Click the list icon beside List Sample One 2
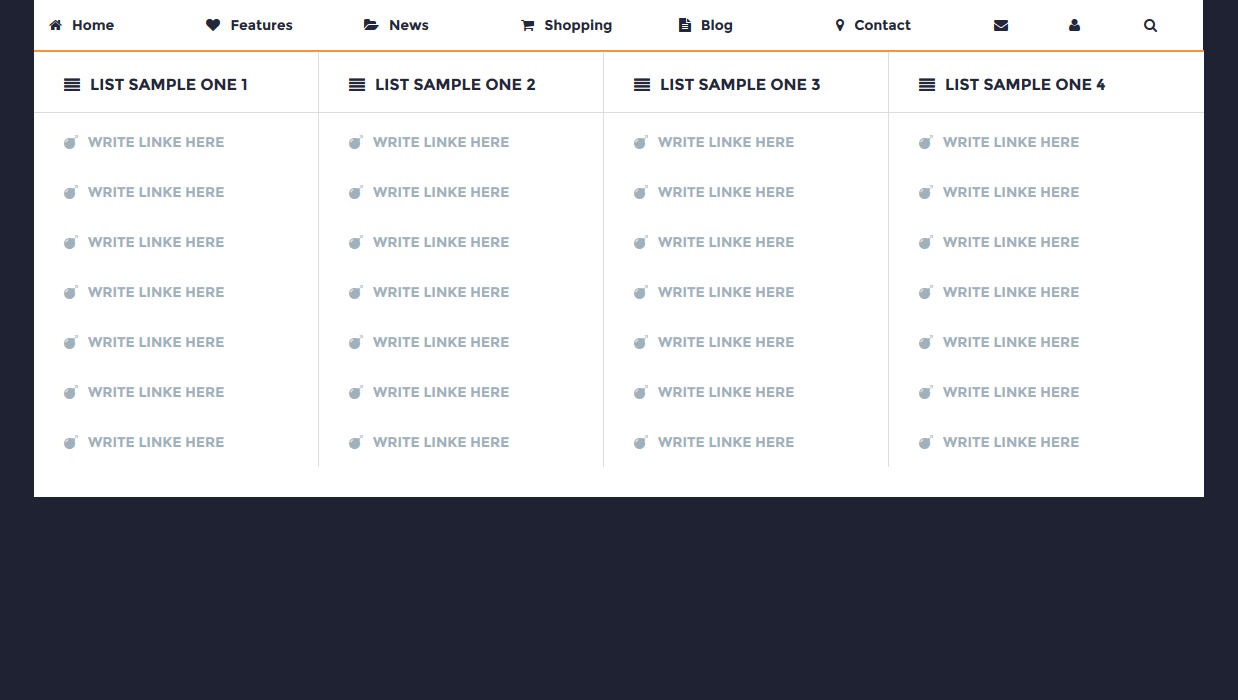Screen dimensions: 1238x700 357,85
